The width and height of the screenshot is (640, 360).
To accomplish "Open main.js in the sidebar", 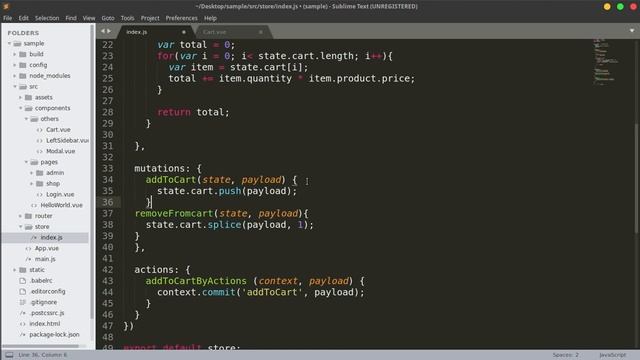I will pos(45,259).
